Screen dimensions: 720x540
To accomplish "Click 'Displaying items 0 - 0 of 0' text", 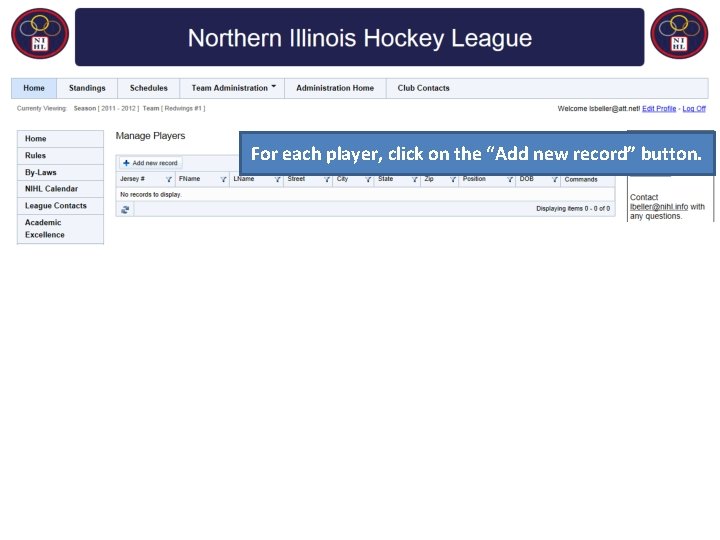I will 573,208.
